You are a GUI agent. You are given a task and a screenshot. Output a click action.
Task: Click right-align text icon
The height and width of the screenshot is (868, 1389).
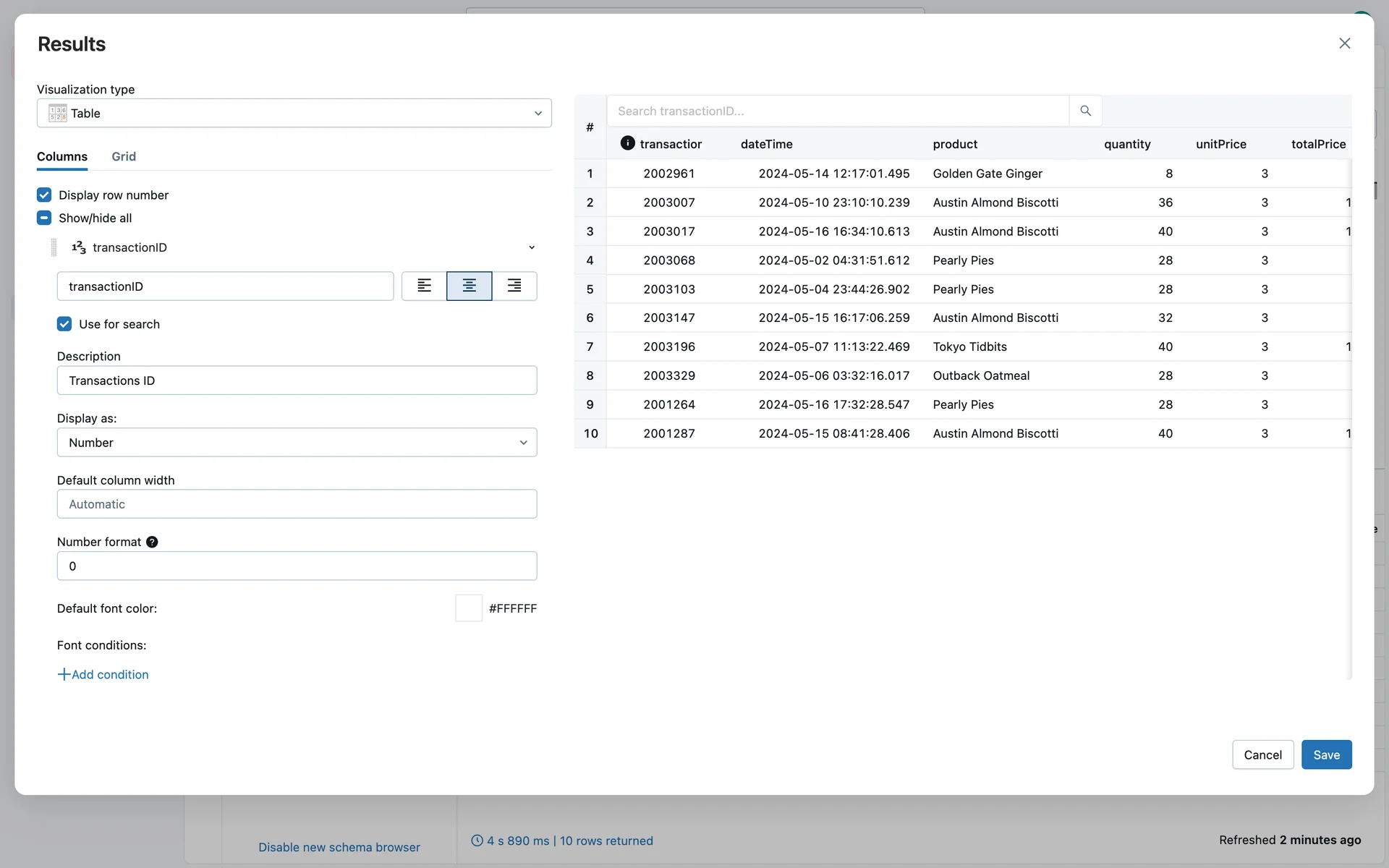pyautogui.click(x=514, y=286)
